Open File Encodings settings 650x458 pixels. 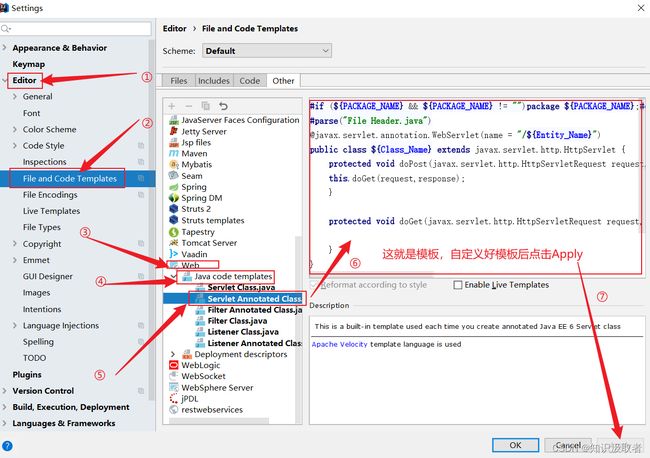pos(50,195)
